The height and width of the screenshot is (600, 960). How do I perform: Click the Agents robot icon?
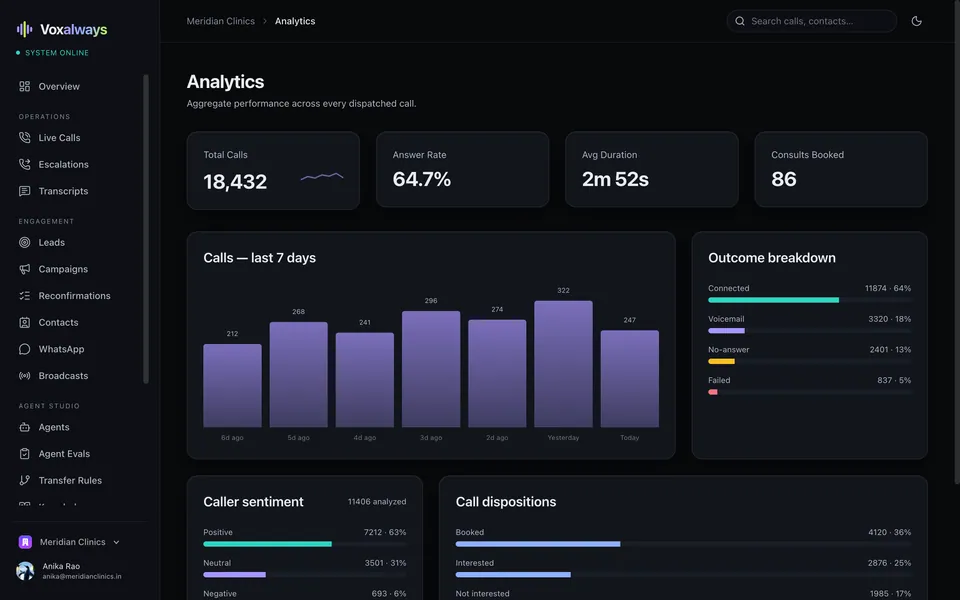tap(24, 427)
